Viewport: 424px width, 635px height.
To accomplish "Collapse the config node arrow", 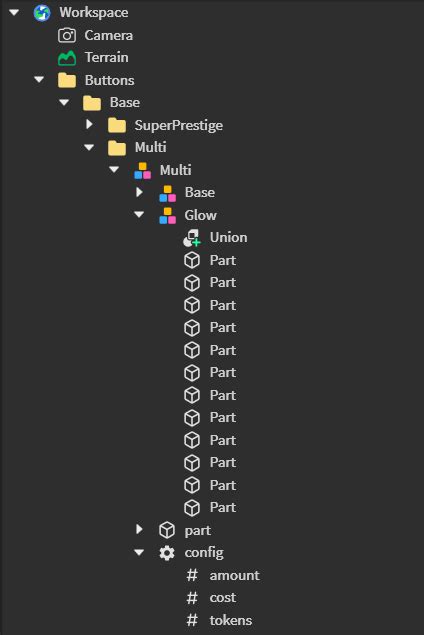I will (139, 552).
